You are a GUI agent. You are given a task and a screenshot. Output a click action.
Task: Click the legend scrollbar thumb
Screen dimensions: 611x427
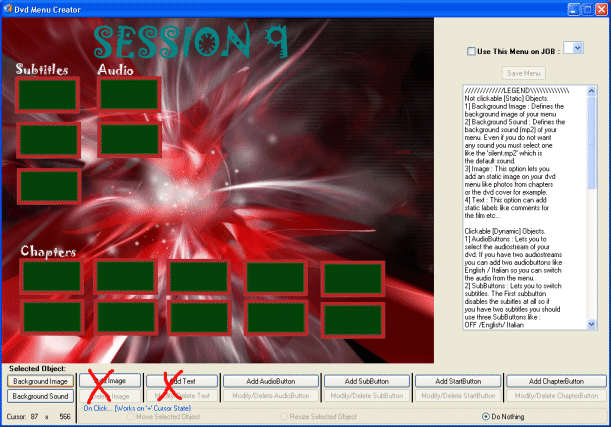coord(592,143)
